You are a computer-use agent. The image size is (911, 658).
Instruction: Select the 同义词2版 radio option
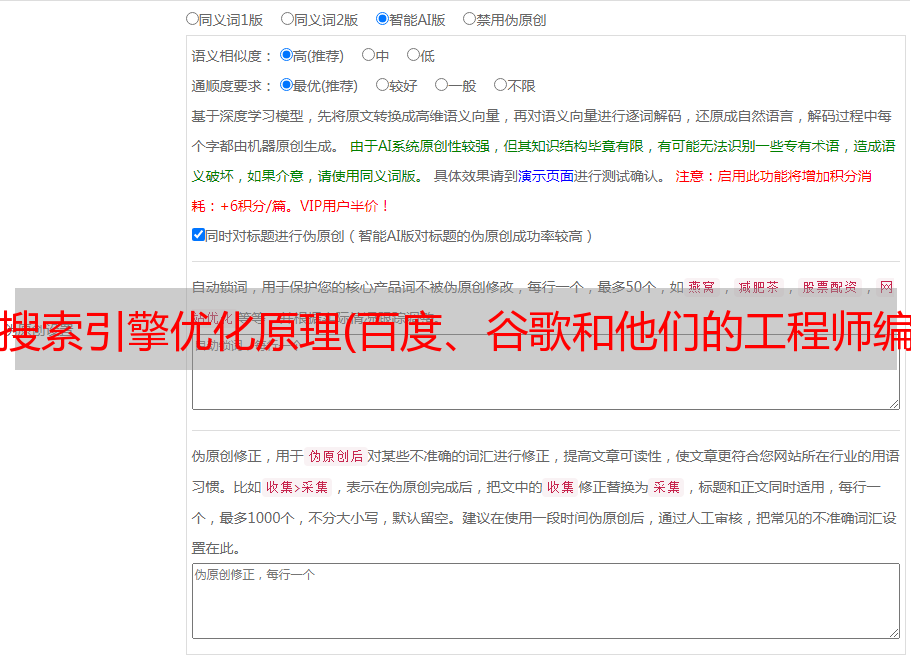click(x=287, y=19)
